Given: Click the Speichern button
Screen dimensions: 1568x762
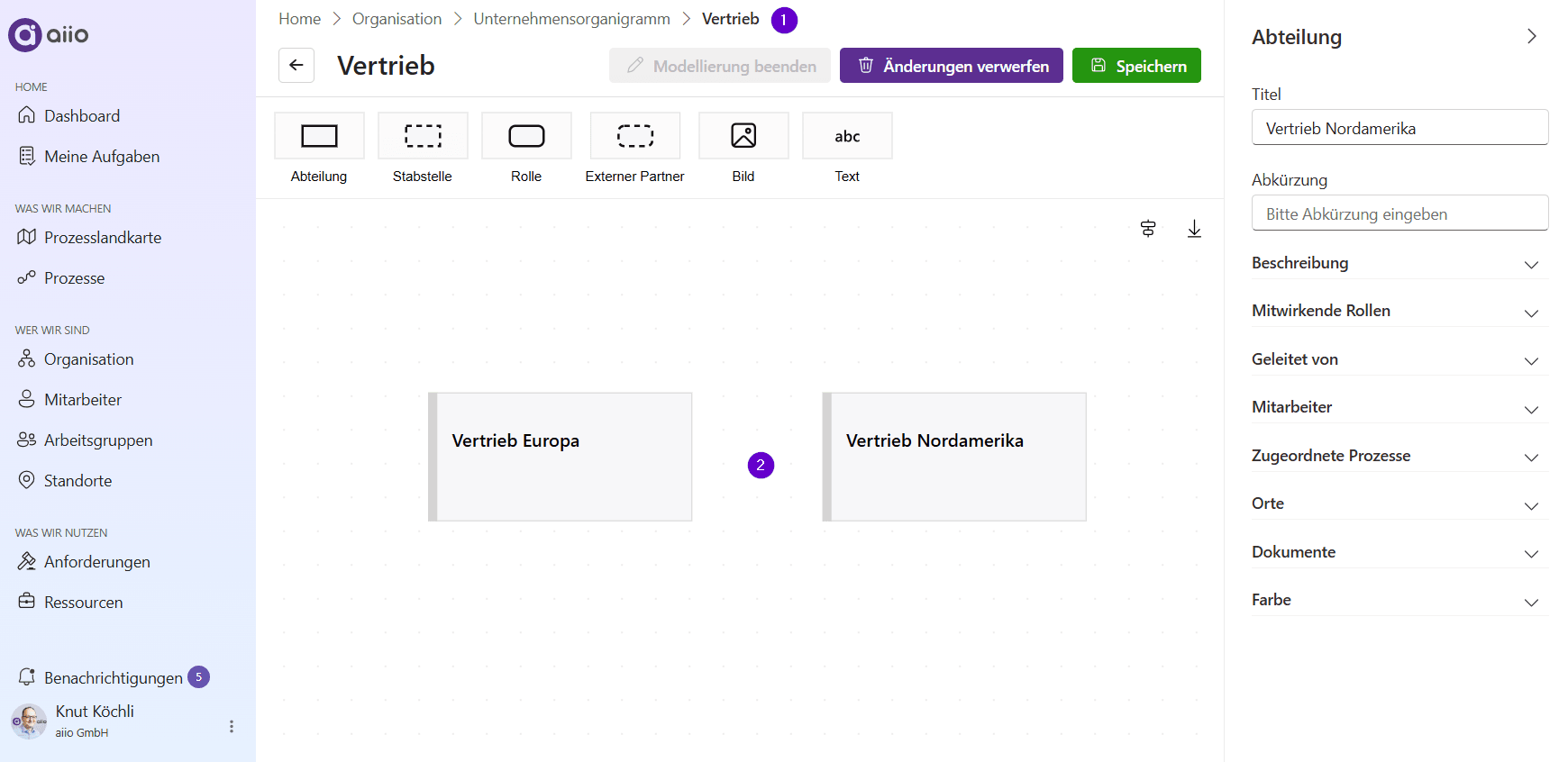Looking at the screenshot, I should point(1136,66).
